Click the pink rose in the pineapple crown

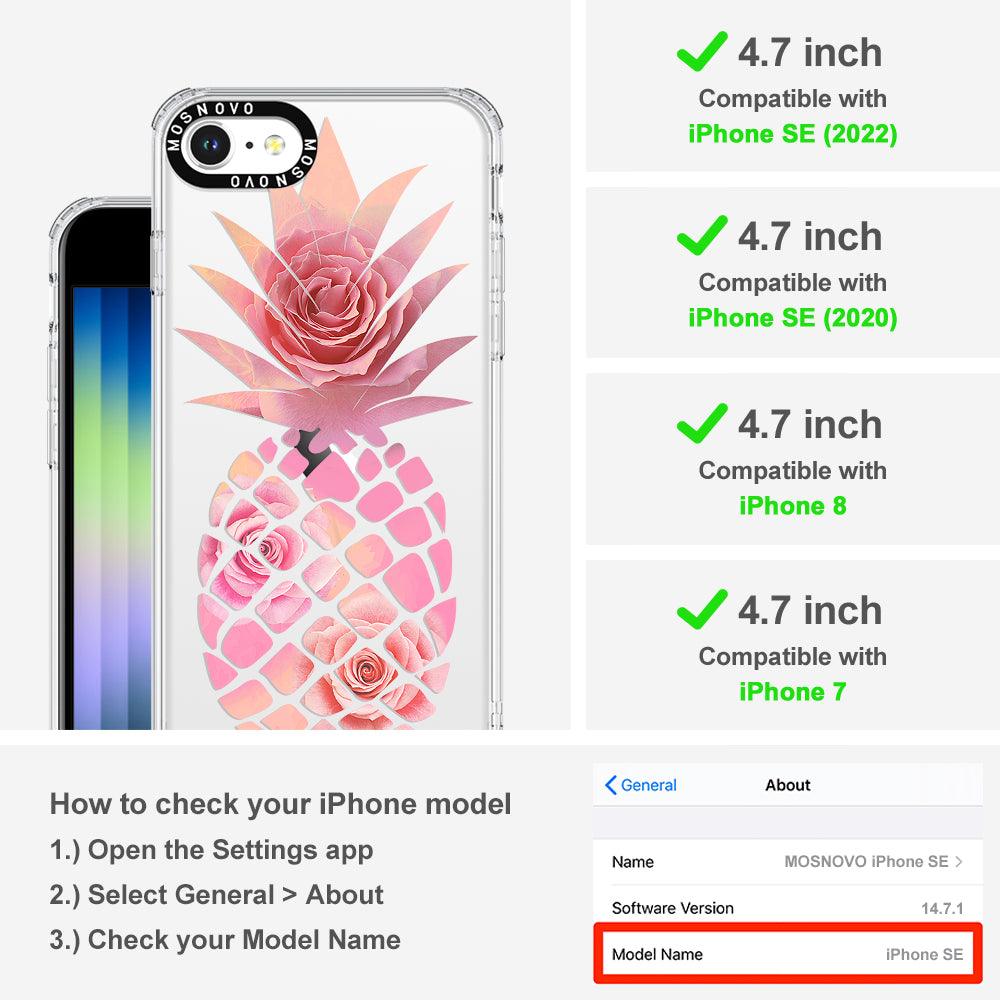[328, 306]
